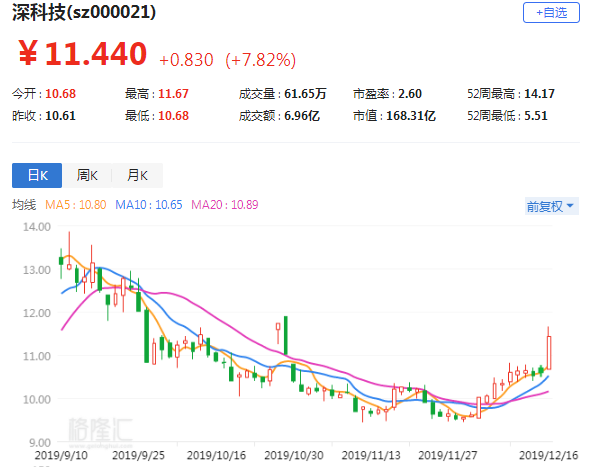Select the MA20 moving average legend
Screen dimensions: 591x467
[225, 205]
